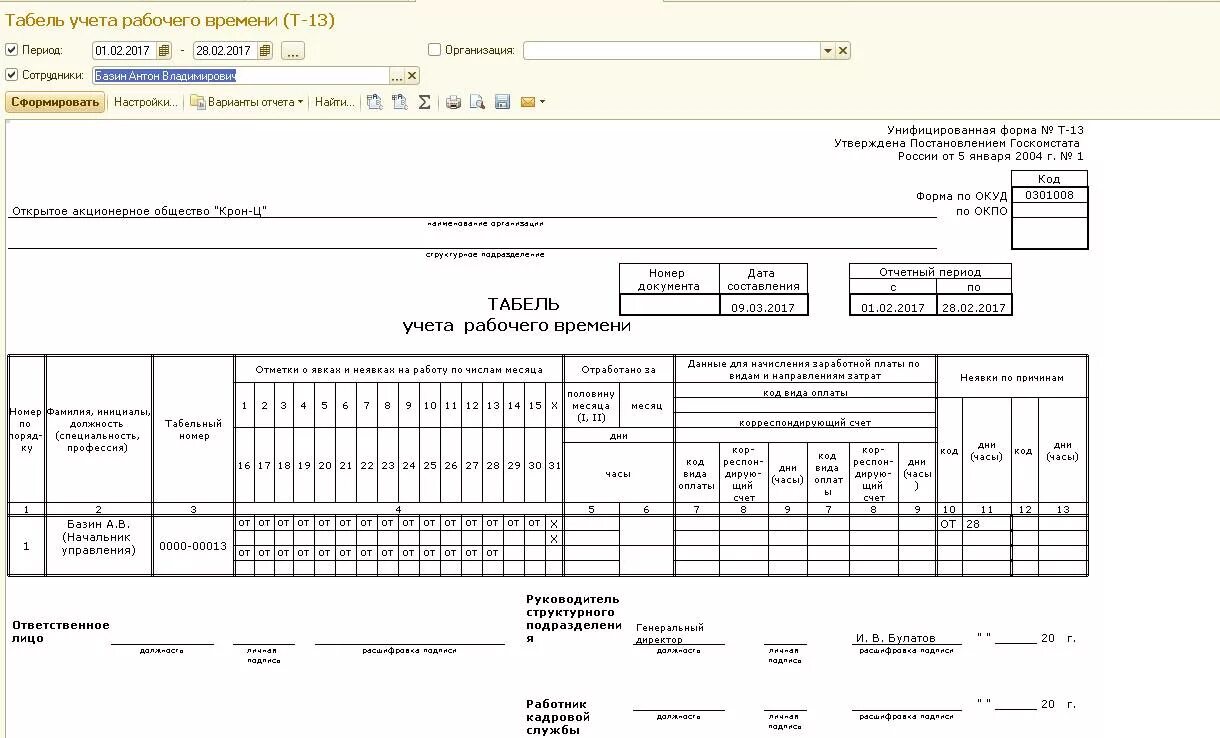Select the cell 0301008 ОКУД code
Screen dimensions: 1220x738
point(1049,195)
